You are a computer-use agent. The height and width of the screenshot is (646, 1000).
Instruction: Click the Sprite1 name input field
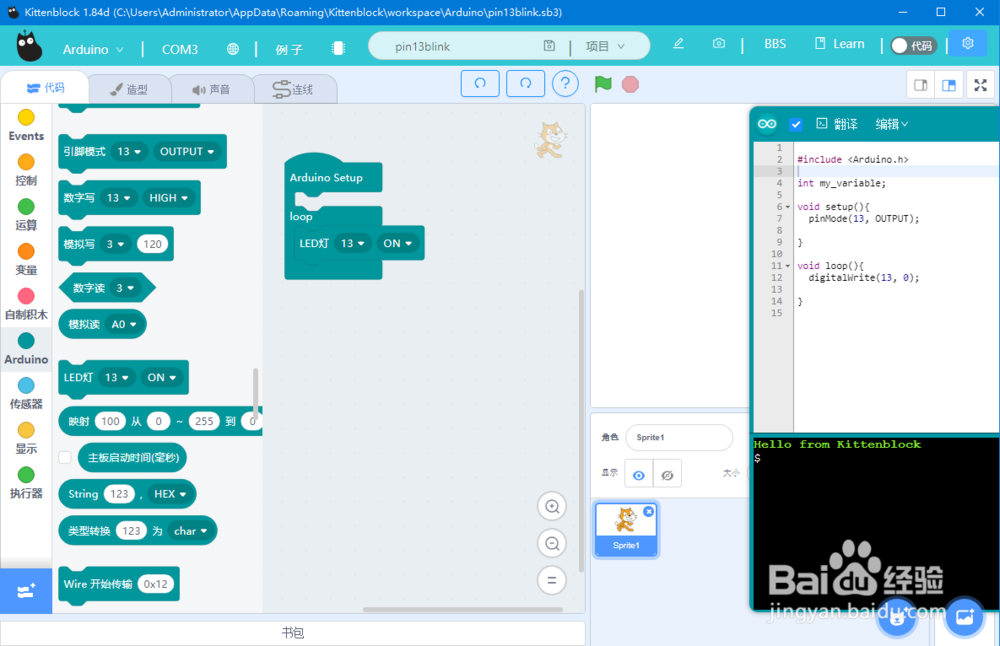679,437
